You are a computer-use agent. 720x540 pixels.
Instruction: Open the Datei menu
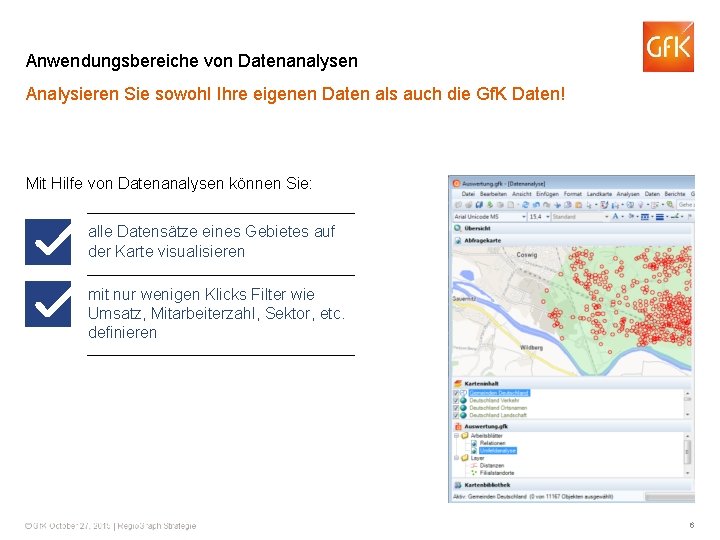coord(468,194)
